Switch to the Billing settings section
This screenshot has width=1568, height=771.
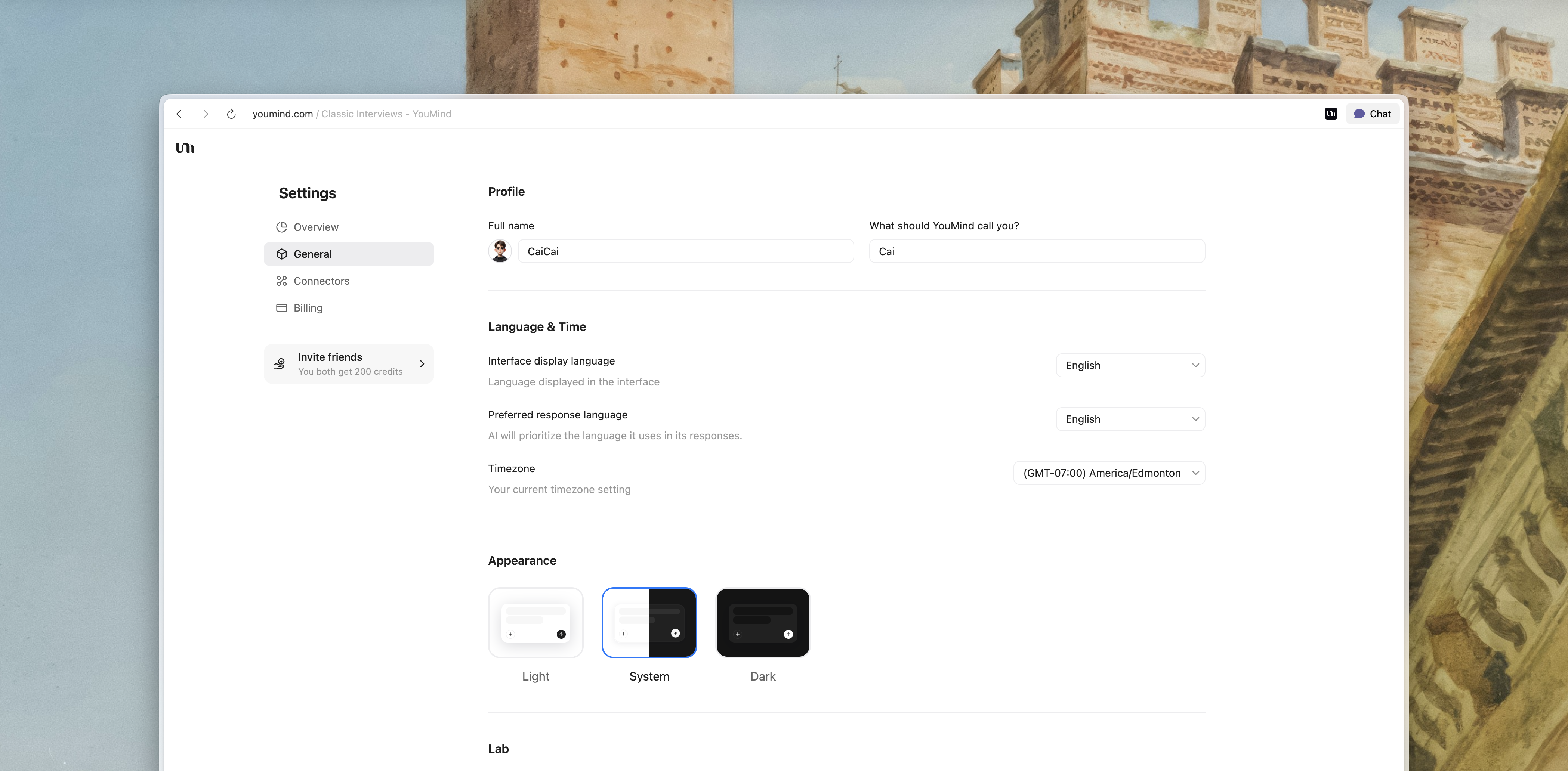(x=308, y=308)
